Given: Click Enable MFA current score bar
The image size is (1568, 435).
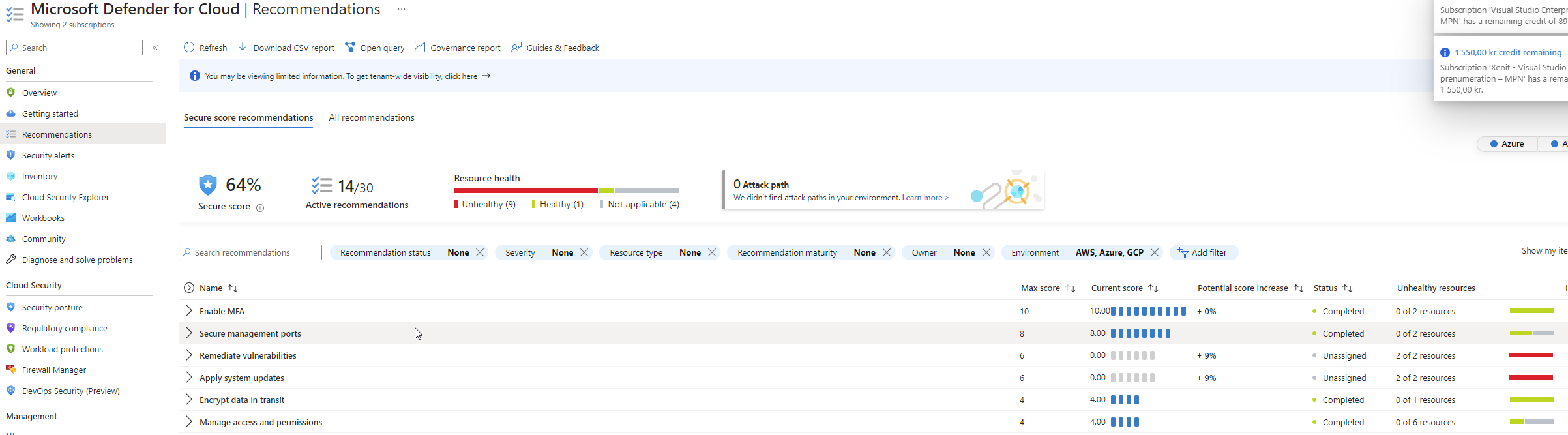Looking at the screenshot, I should [1149, 311].
